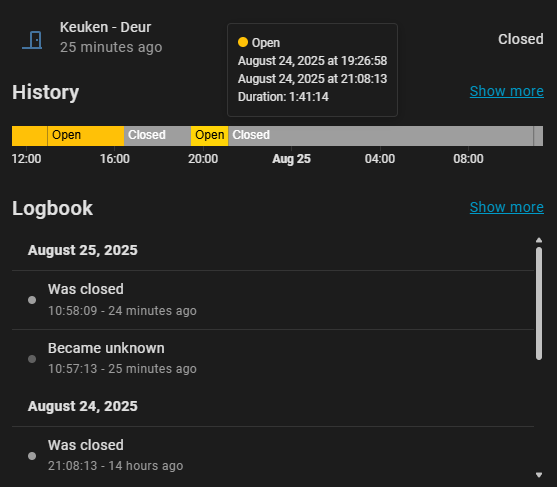Open 'Show more' link next to Logbook
Viewport: 557px width, 487px height.
point(507,207)
